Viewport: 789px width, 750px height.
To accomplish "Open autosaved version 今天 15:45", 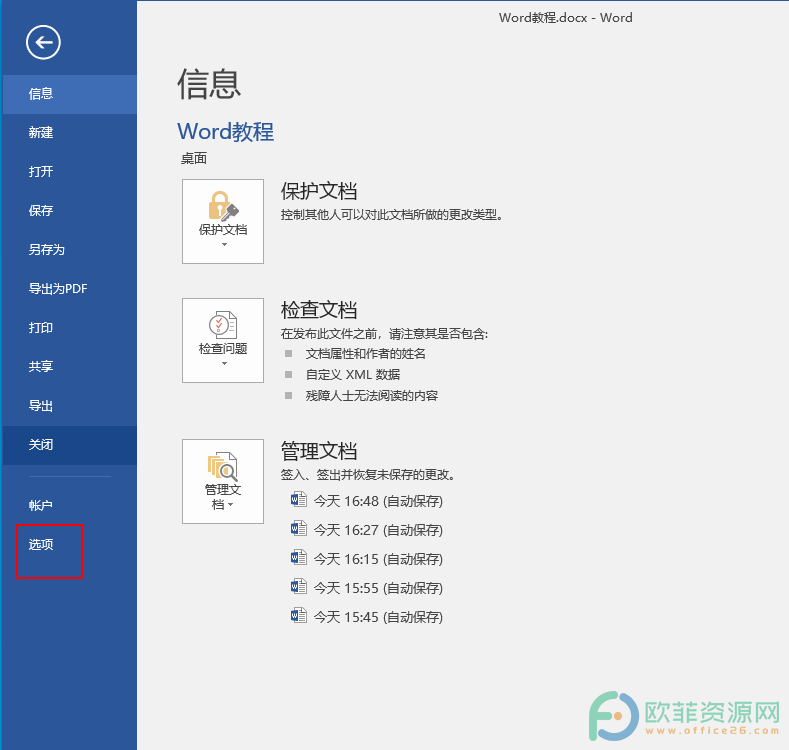I will [x=378, y=617].
